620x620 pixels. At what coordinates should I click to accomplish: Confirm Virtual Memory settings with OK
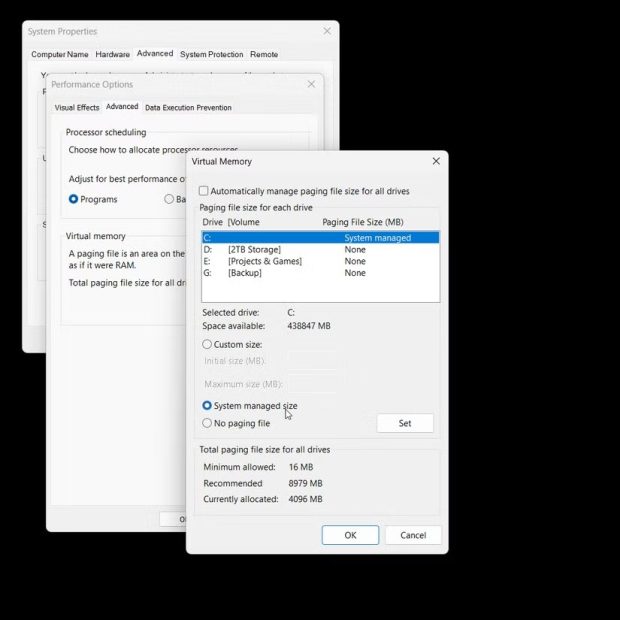(350, 535)
